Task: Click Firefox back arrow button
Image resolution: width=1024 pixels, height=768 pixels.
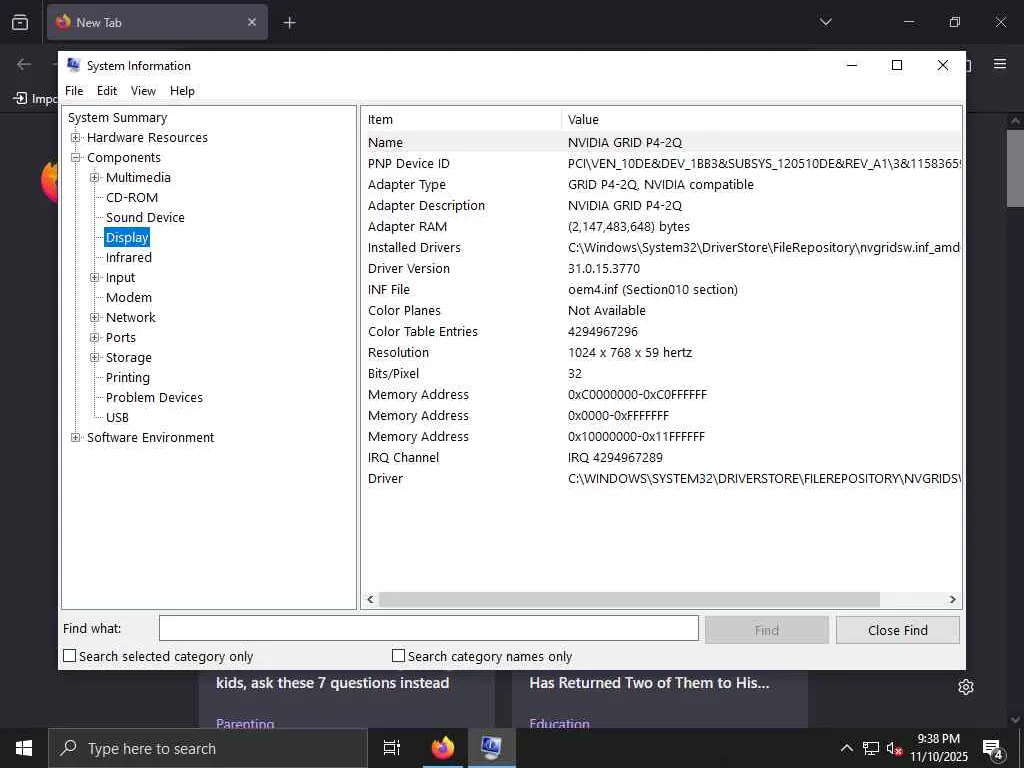Action: click(24, 64)
